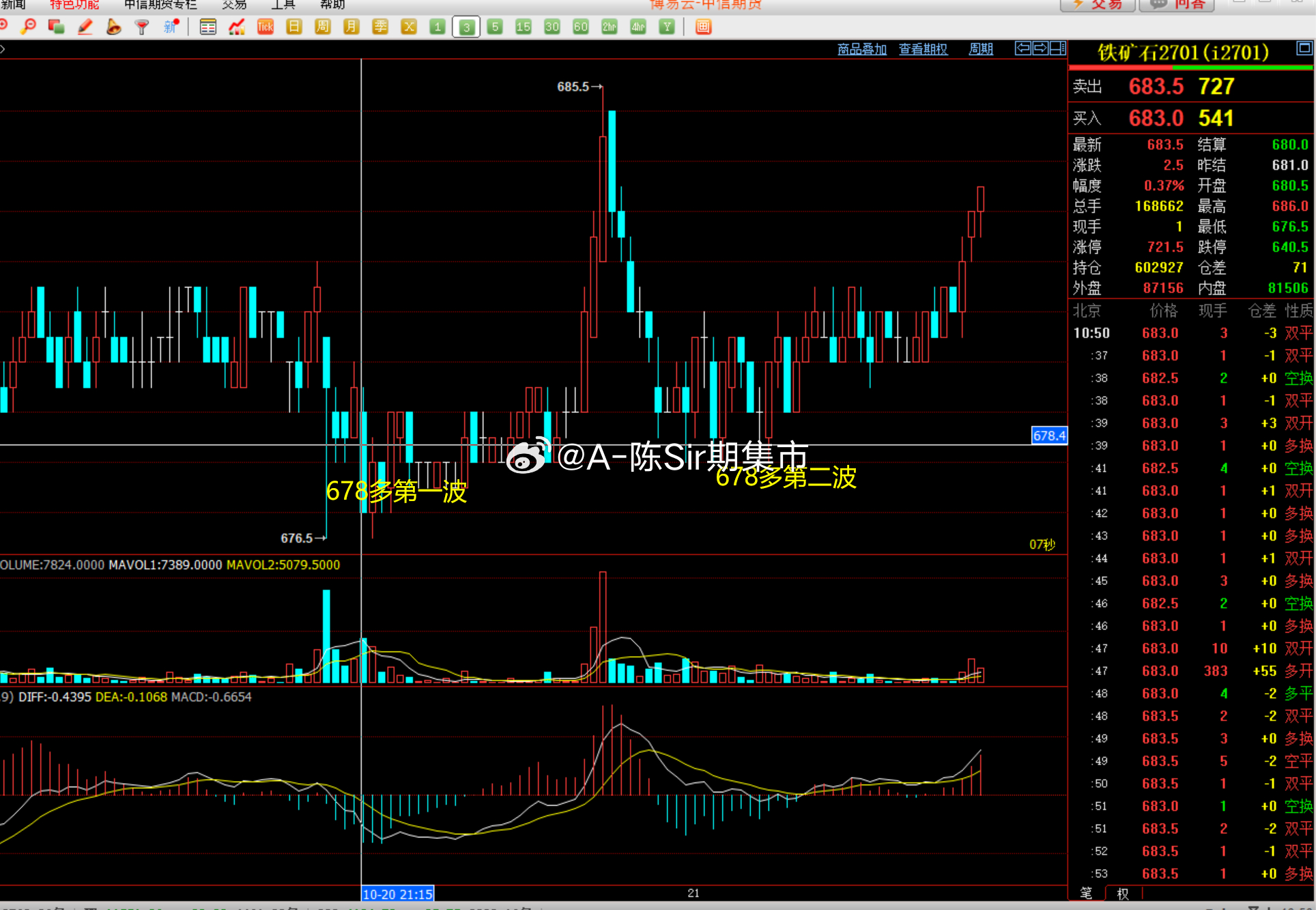Click the orange '画' drawing panel icon
Viewport: 1316px width, 910px height.
pyautogui.click(x=703, y=27)
